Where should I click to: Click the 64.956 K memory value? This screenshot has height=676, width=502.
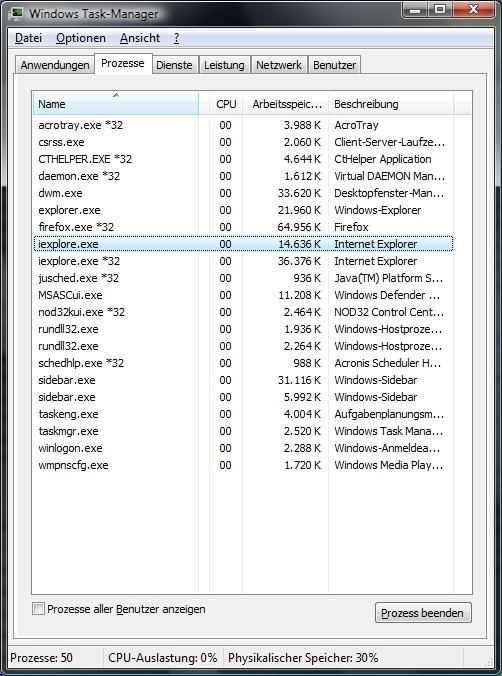tap(299, 227)
